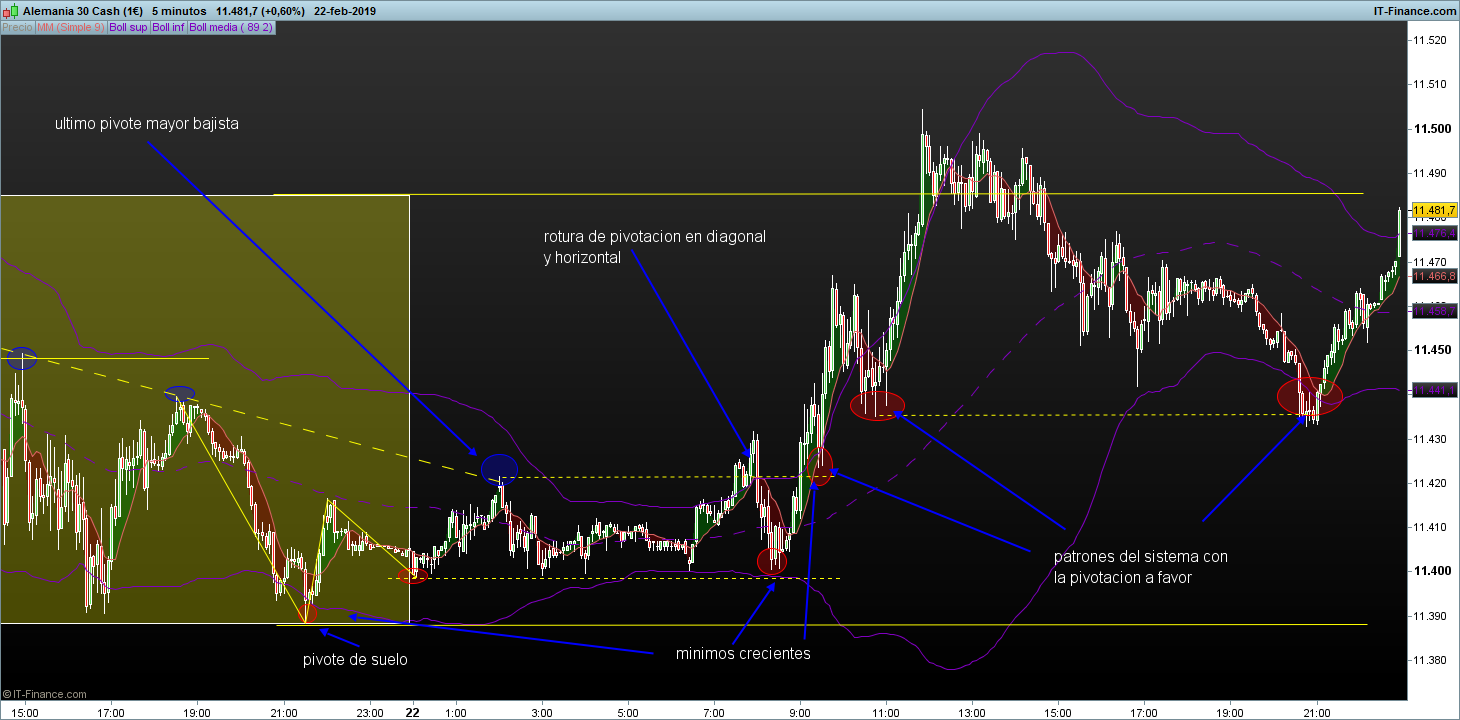1460x720 pixels.
Task: Open the Boll media ( 89 2) indicator label
Action: [231, 27]
